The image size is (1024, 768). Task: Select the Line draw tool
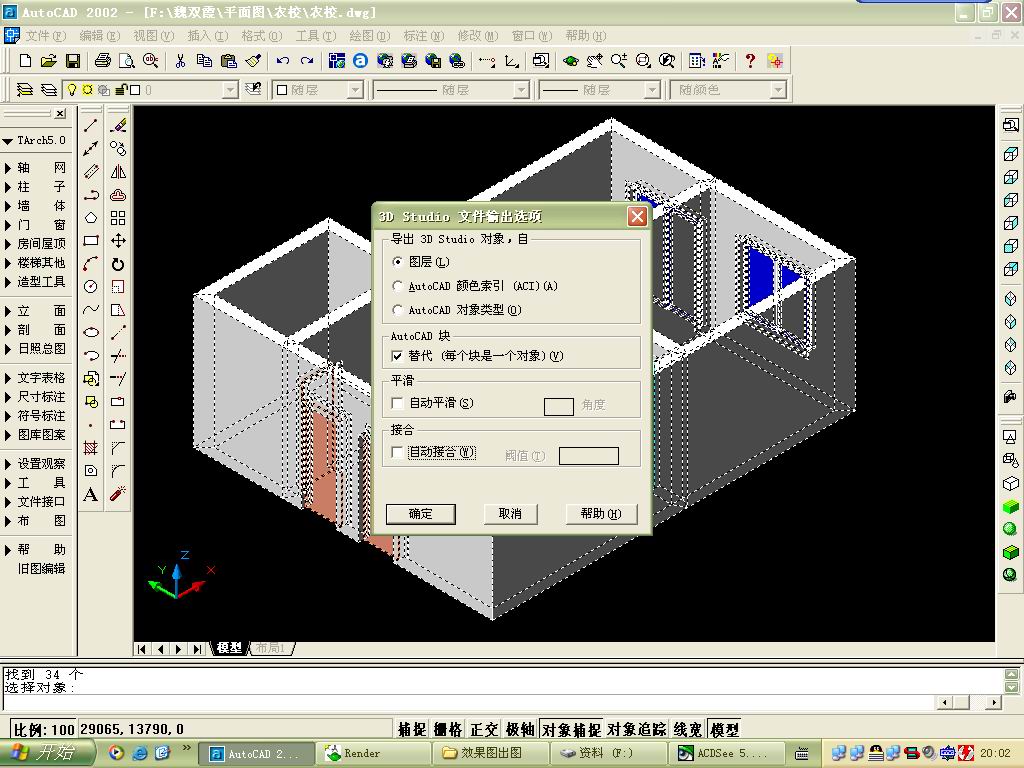pos(91,125)
